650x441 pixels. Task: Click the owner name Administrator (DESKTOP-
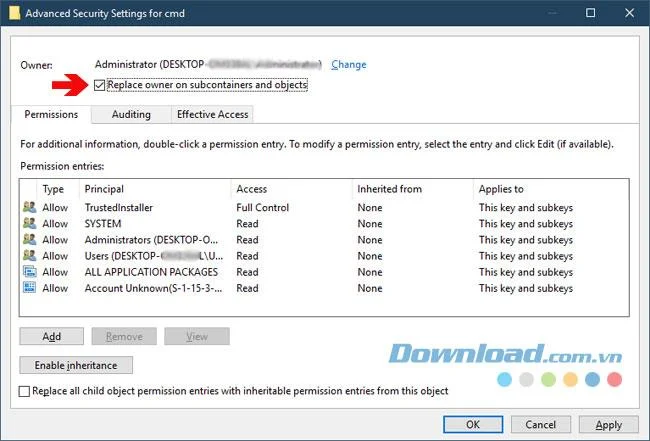[150, 65]
